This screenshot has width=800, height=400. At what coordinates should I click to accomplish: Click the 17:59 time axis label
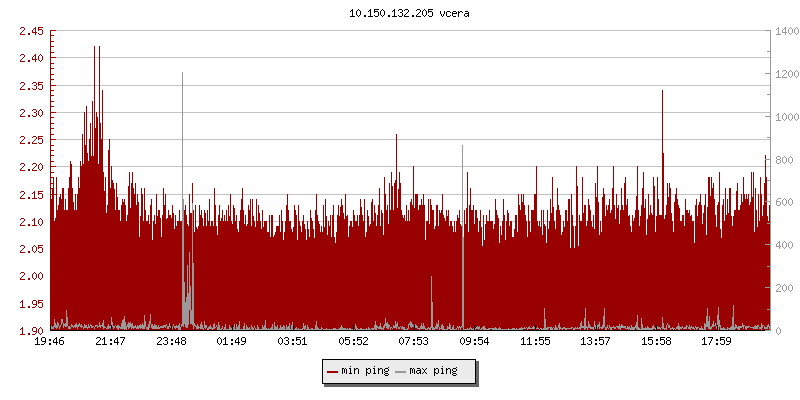(717, 342)
